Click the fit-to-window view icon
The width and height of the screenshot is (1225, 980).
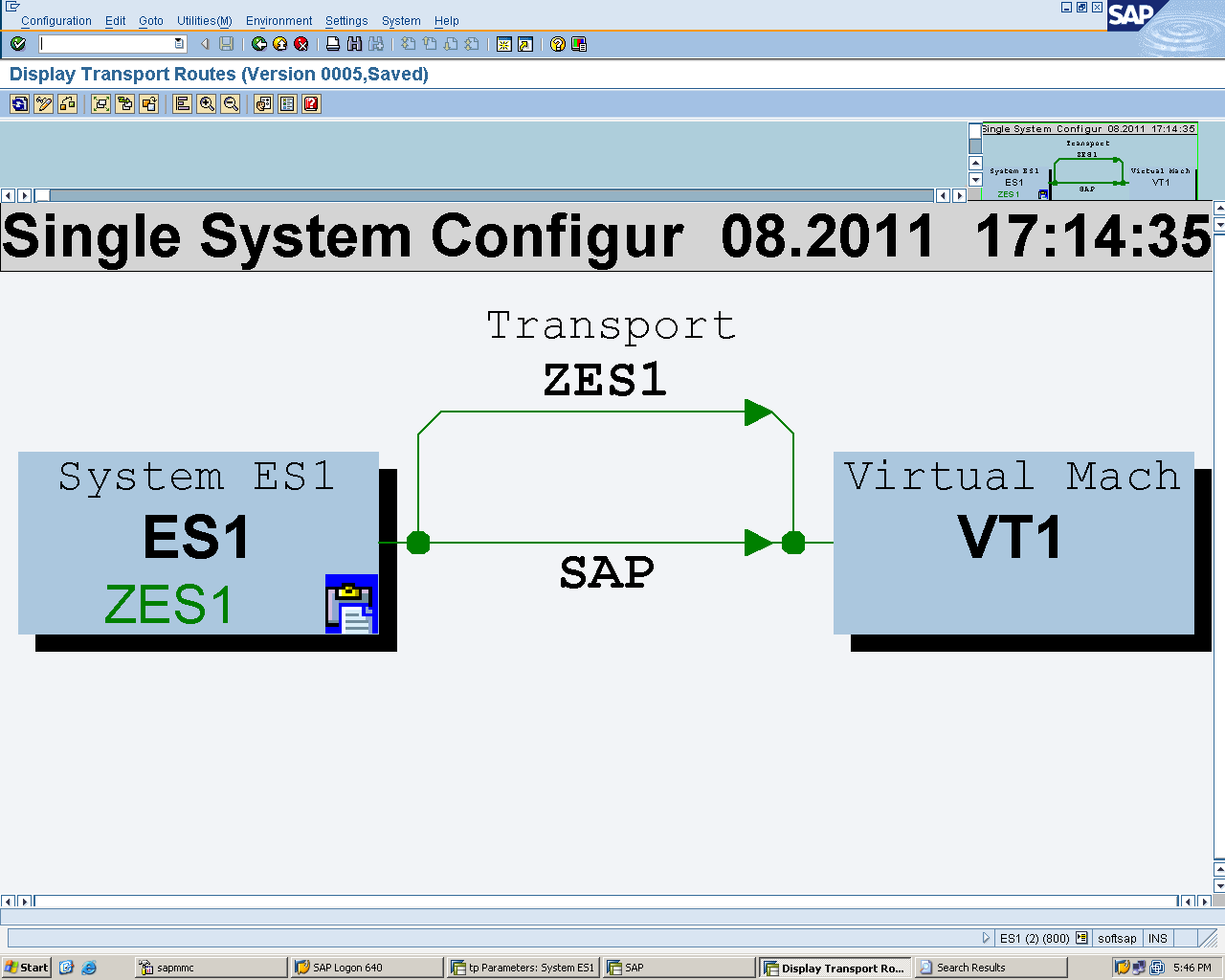[x=100, y=104]
